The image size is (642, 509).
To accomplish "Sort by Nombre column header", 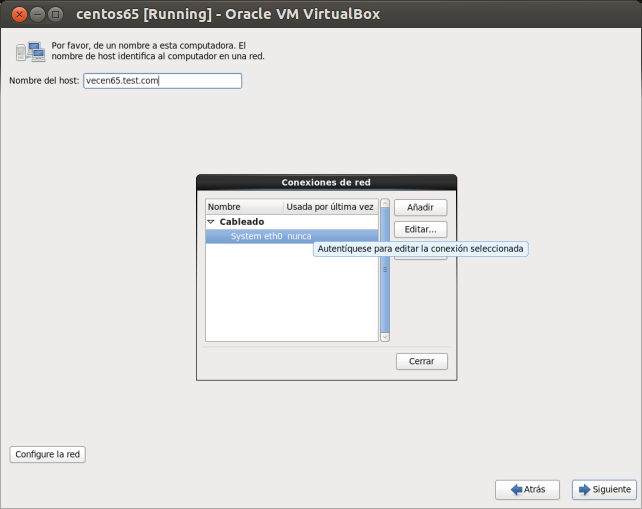I will coord(244,207).
